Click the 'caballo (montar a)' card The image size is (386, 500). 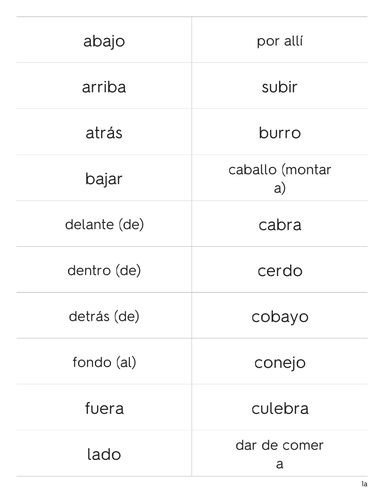point(280,178)
